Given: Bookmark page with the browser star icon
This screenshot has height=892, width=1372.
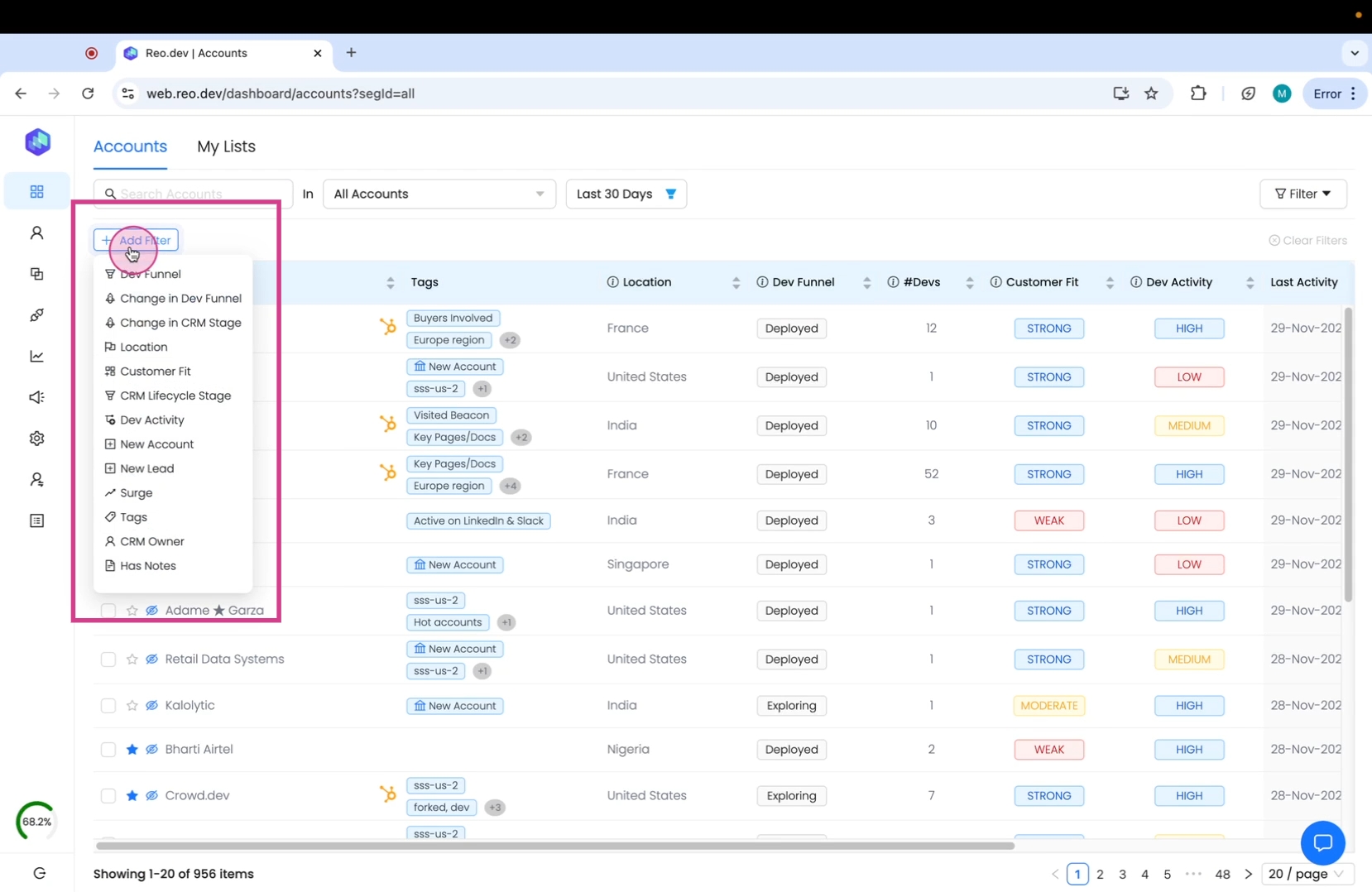Looking at the screenshot, I should [1151, 94].
